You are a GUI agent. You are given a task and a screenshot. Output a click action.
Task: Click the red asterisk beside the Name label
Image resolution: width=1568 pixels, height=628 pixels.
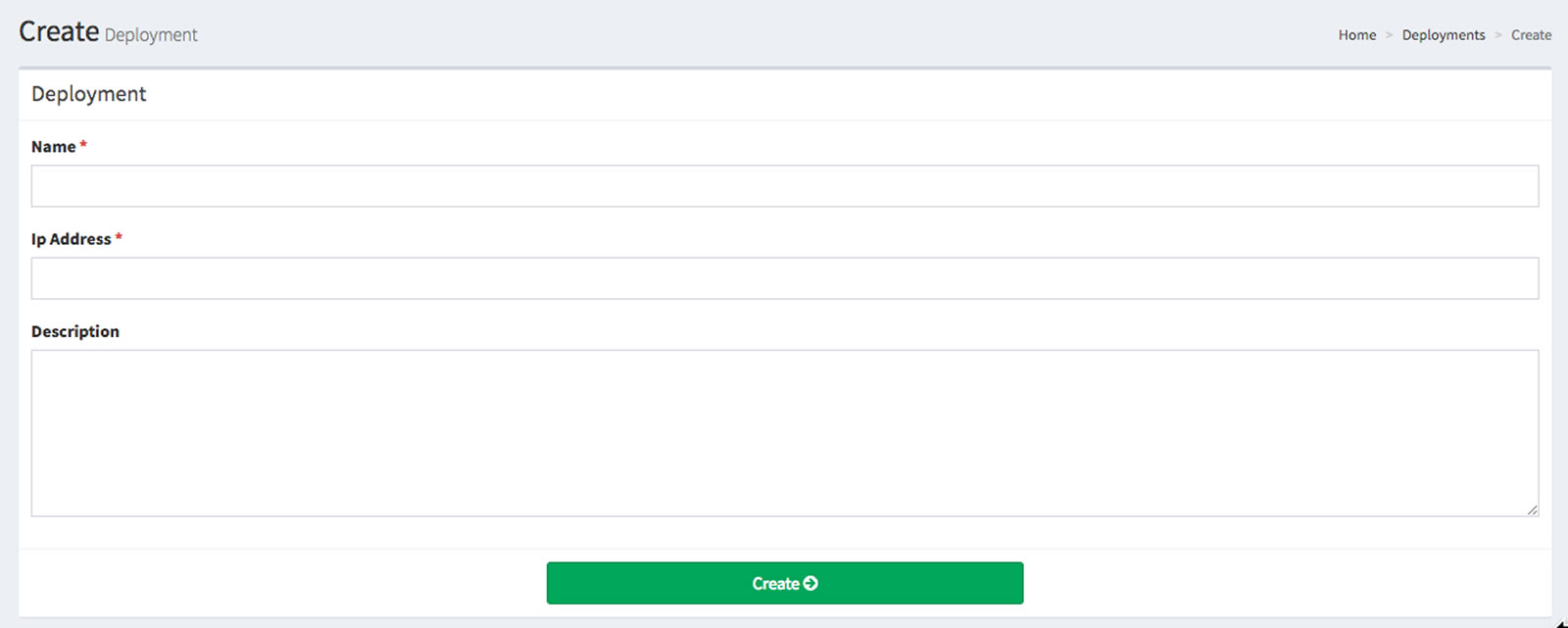83,145
